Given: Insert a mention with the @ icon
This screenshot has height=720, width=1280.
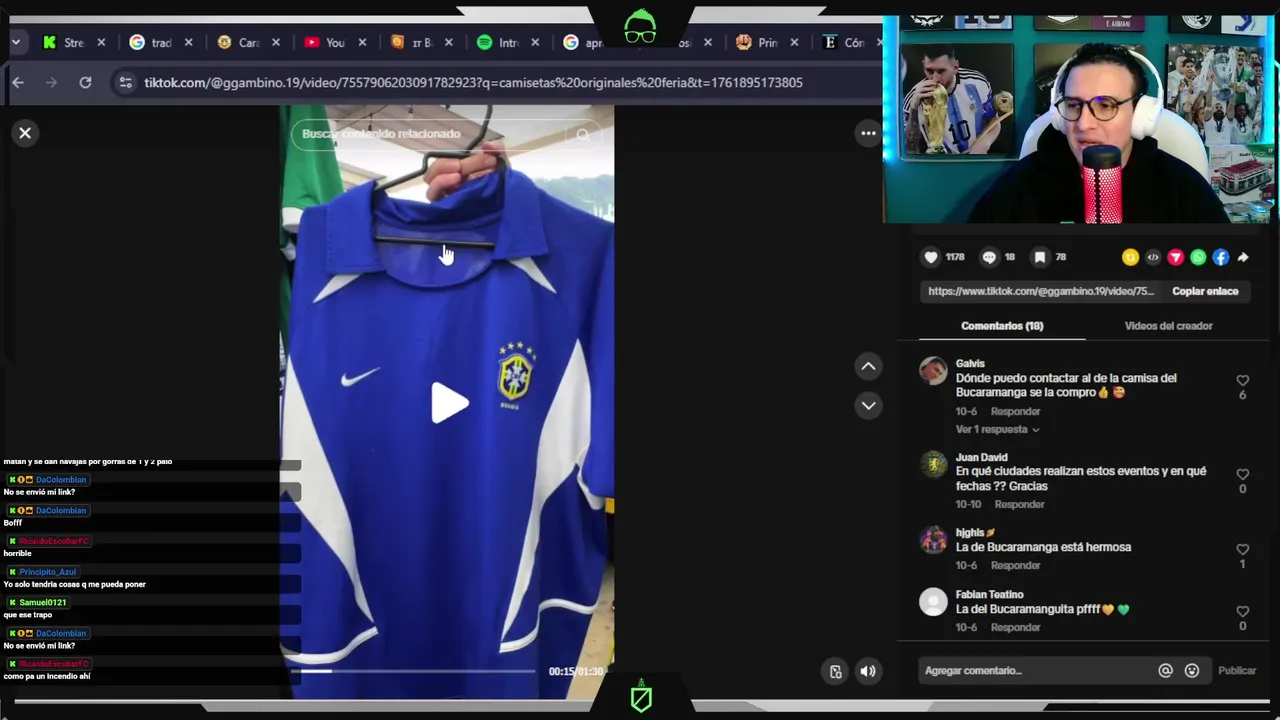Looking at the screenshot, I should point(1165,671).
